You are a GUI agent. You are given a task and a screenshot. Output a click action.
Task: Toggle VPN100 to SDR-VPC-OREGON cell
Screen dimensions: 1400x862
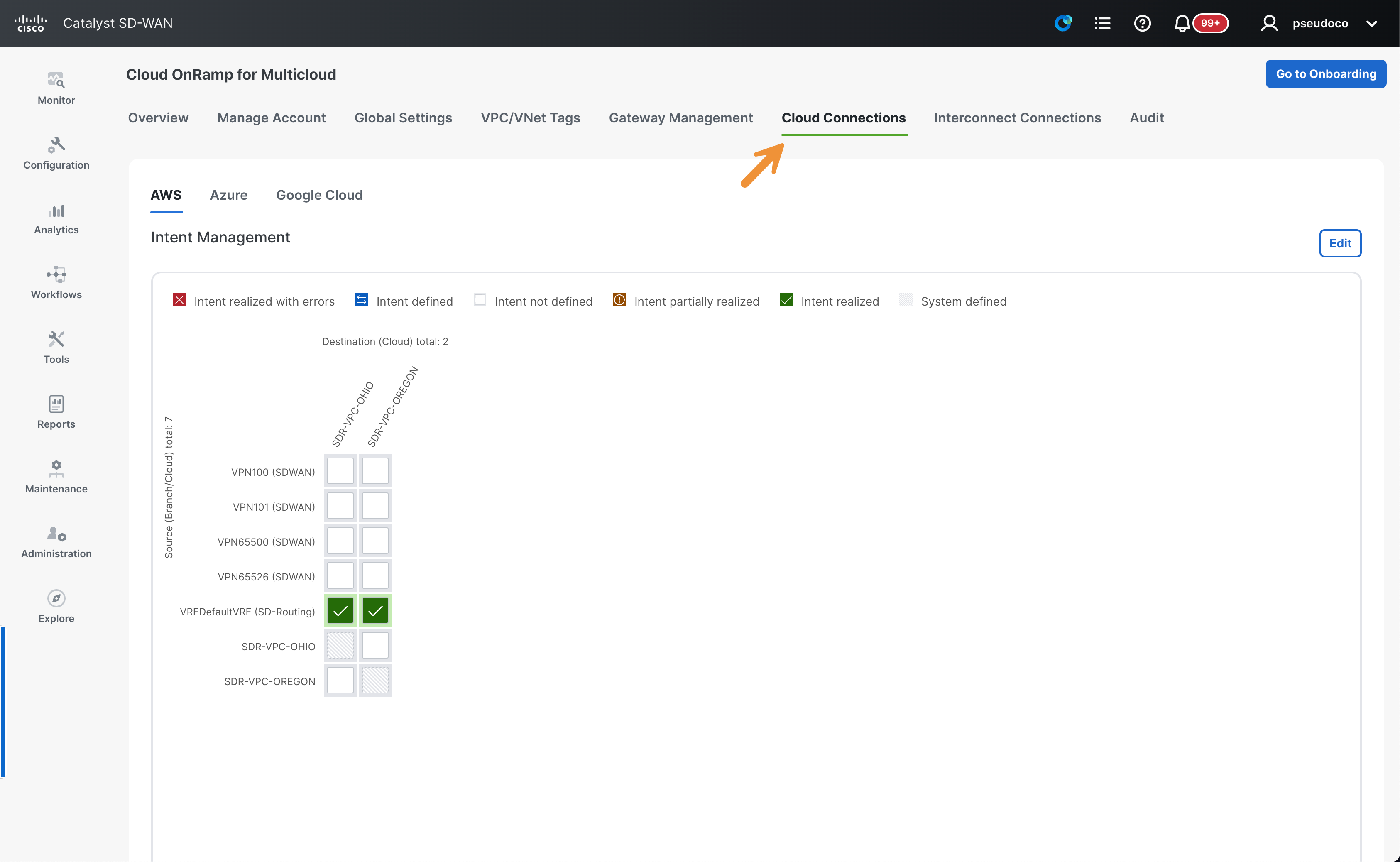pos(375,471)
